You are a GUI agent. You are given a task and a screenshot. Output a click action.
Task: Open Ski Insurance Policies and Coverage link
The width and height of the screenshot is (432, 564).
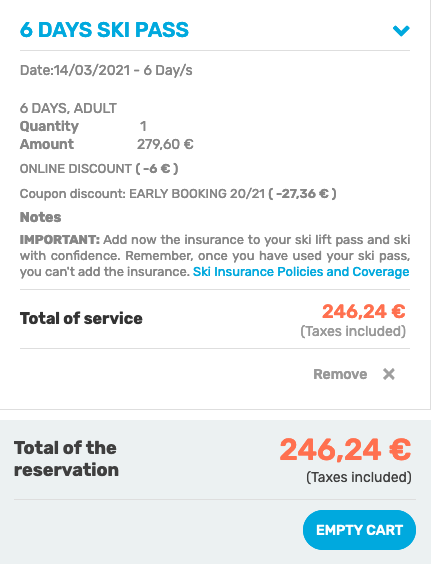point(301,272)
